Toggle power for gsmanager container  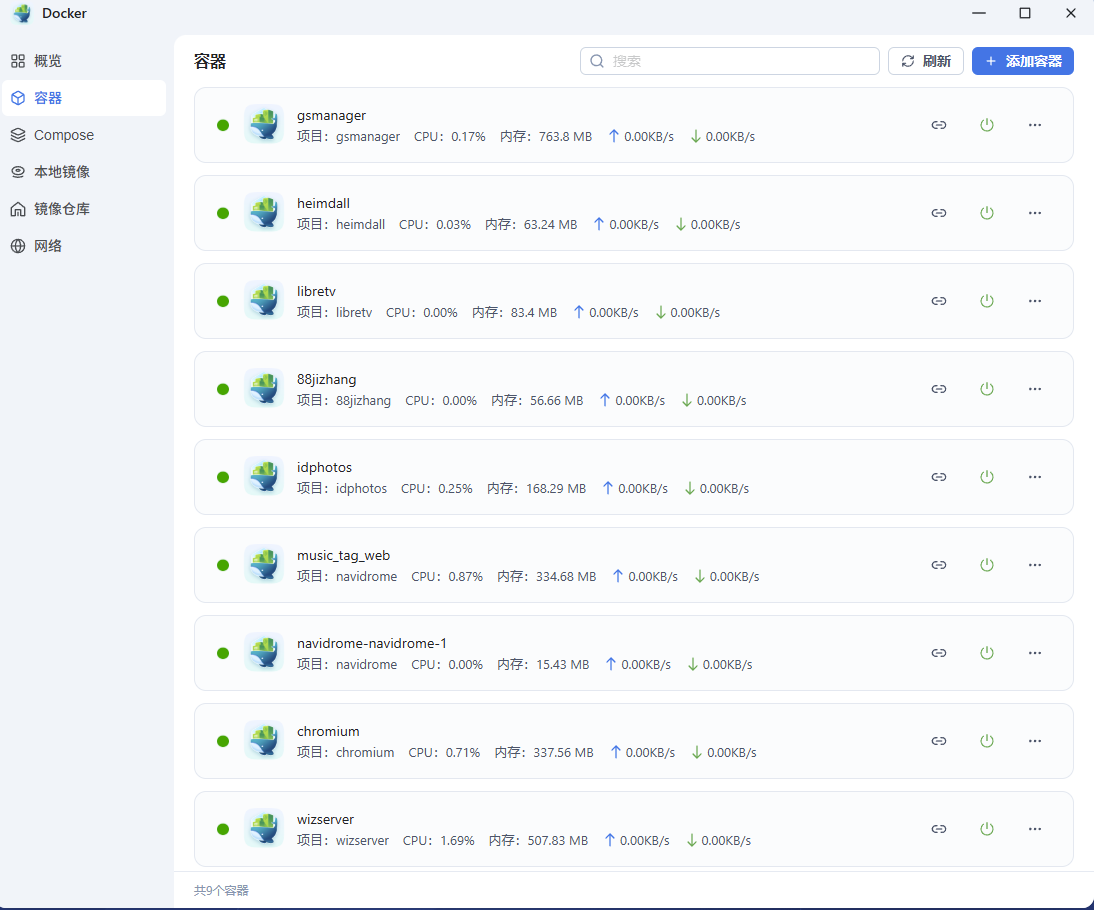[x=987, y=125]
